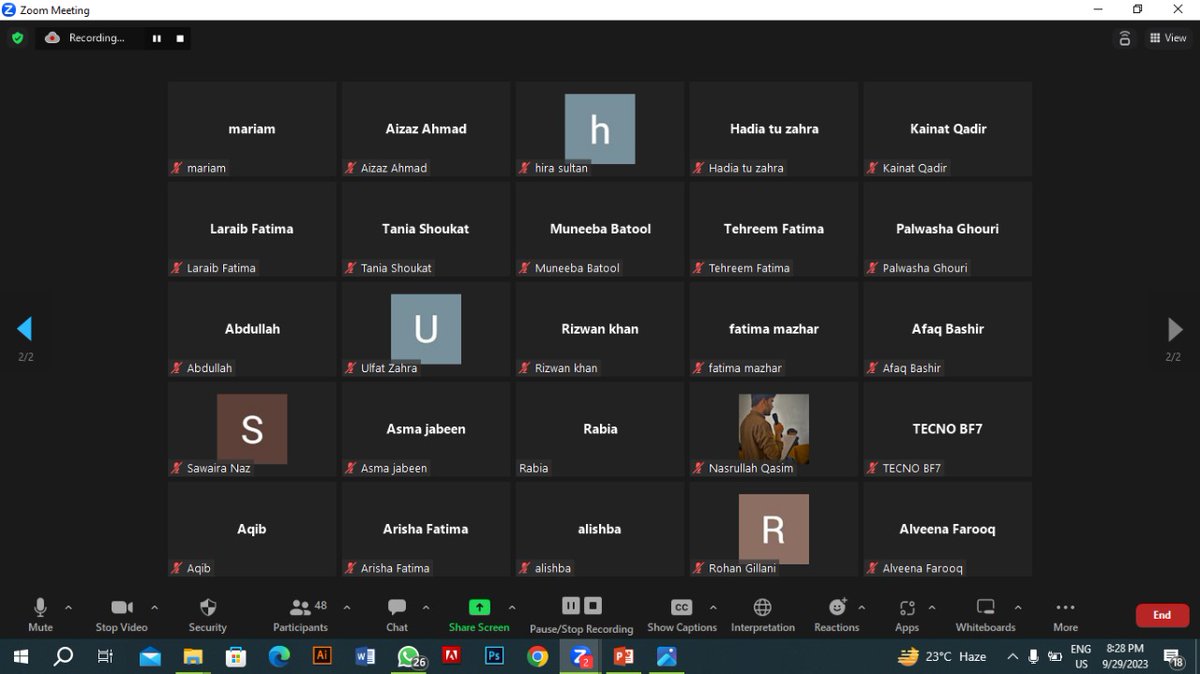Expand the caret beside Whiteboards

[x=1018, y=607]
